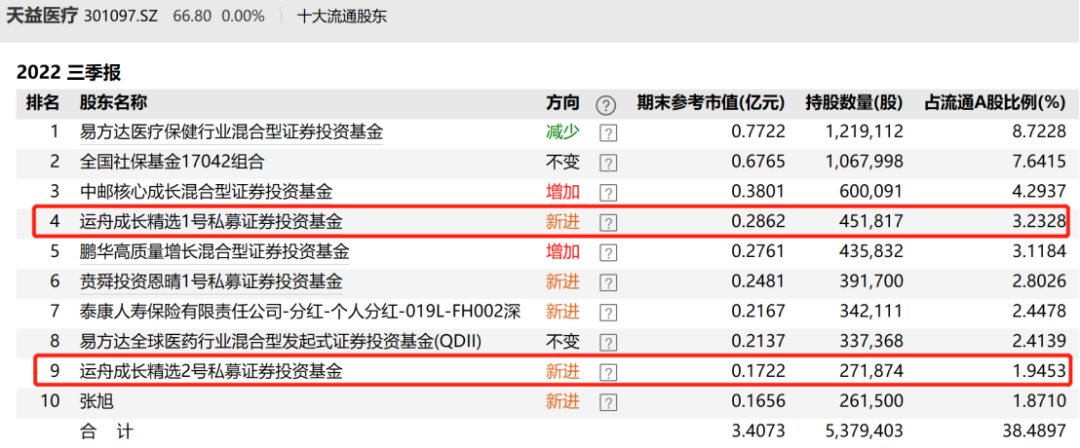
Task: Click total ratio 38.4897
Action: (x=1035, y=432)
